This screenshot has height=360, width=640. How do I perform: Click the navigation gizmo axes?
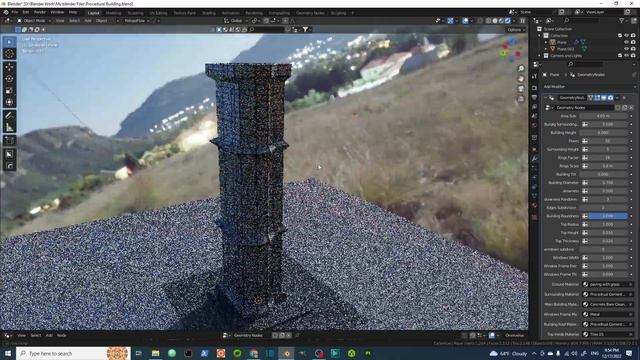coord(510,49)
